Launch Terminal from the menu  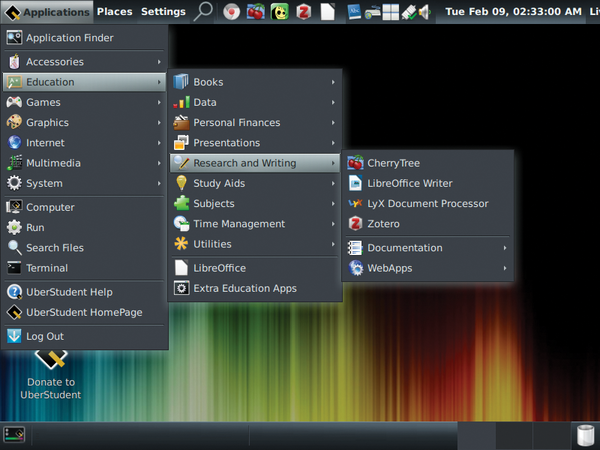coord(84,268)
